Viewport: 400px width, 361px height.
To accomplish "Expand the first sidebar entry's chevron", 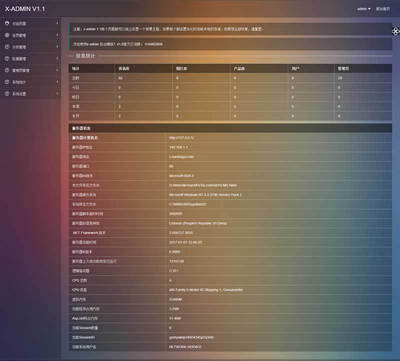I will pos(57,23).
